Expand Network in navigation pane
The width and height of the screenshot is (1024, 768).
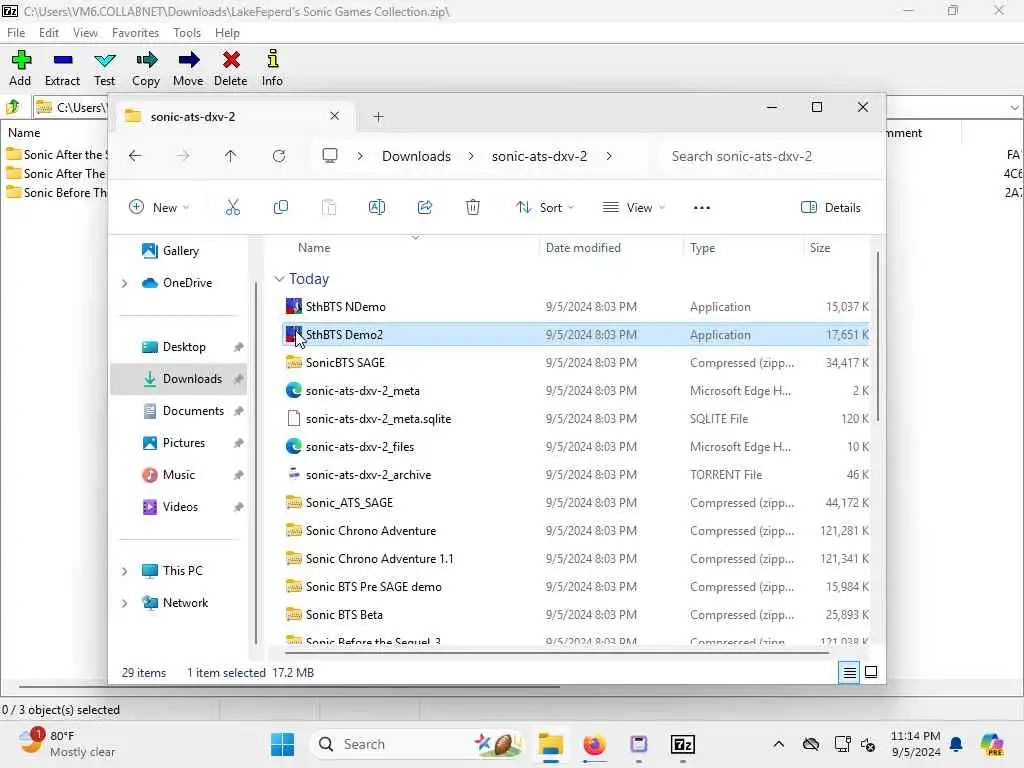[124, 603]
